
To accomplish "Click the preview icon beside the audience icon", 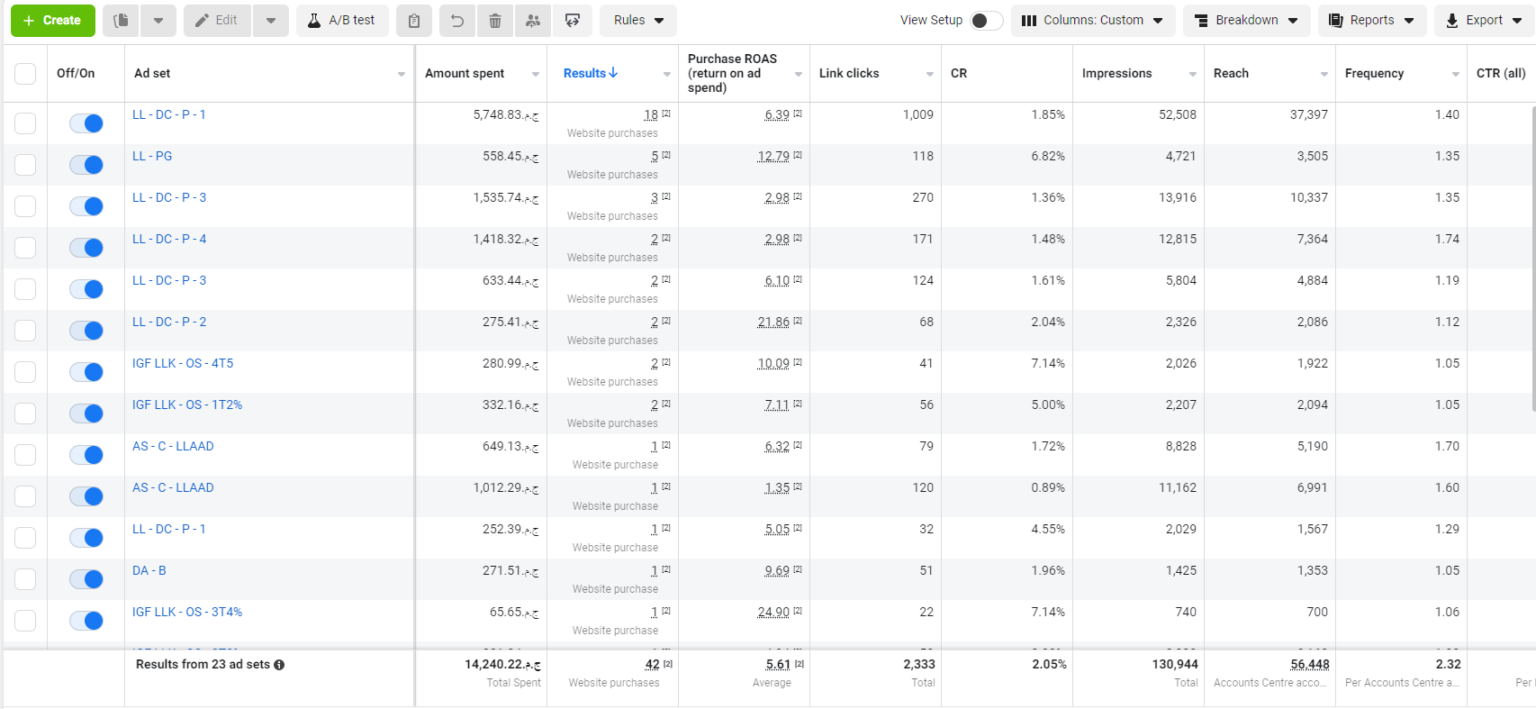I will 572,21.
